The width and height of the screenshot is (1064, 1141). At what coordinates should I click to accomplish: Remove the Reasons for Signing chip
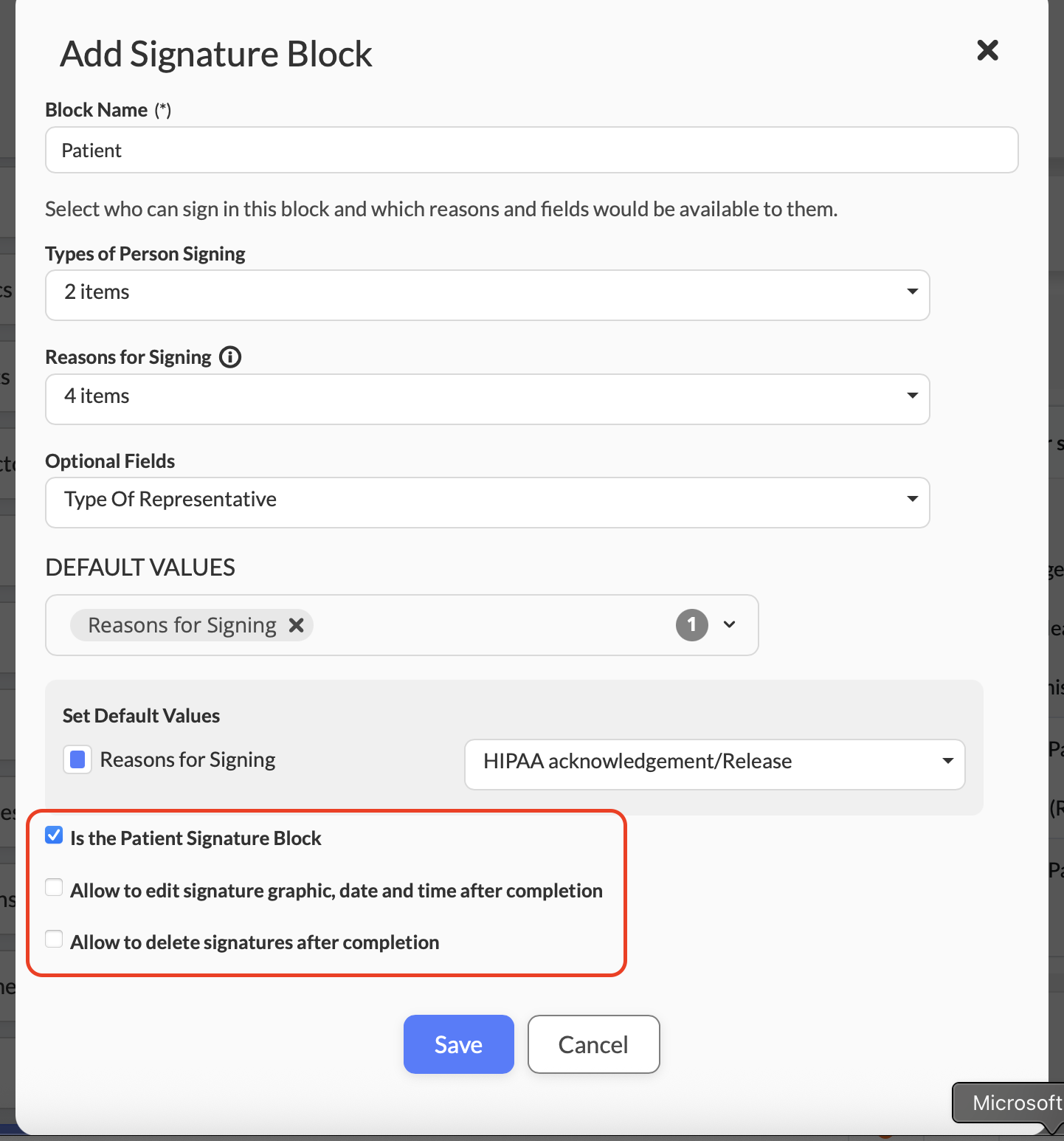coord(297,625)
